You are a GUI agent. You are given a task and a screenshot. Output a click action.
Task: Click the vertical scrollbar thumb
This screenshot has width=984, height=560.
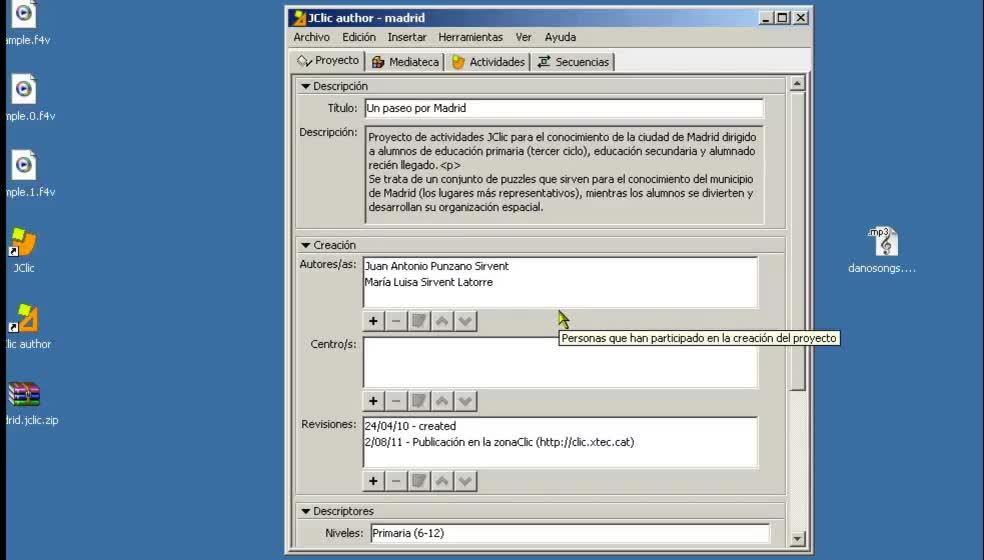pos(797,241)
